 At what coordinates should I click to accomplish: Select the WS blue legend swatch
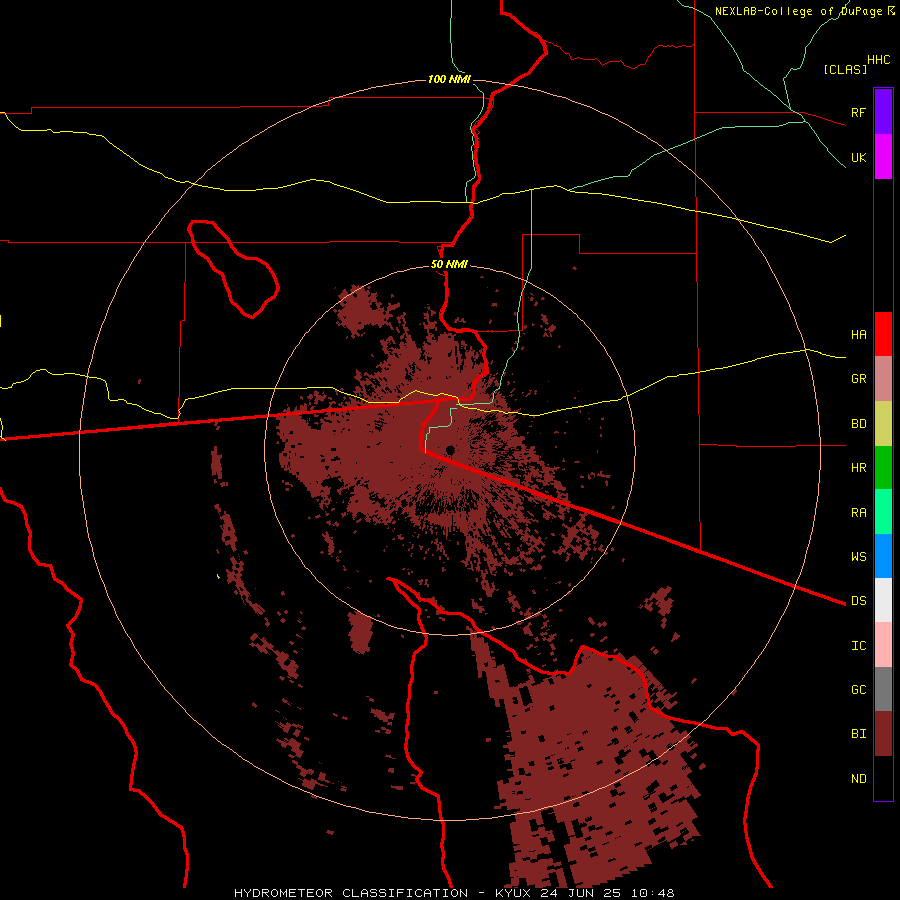click(x=883, y=556)
